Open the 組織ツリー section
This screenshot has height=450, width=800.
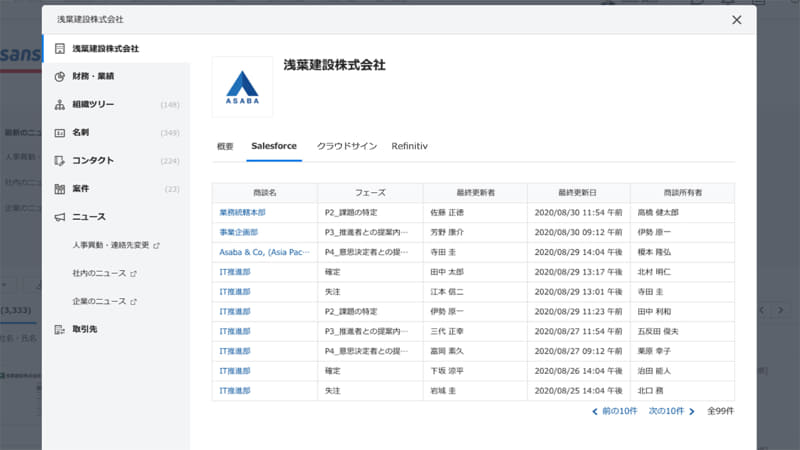click(x=116, y=105)
